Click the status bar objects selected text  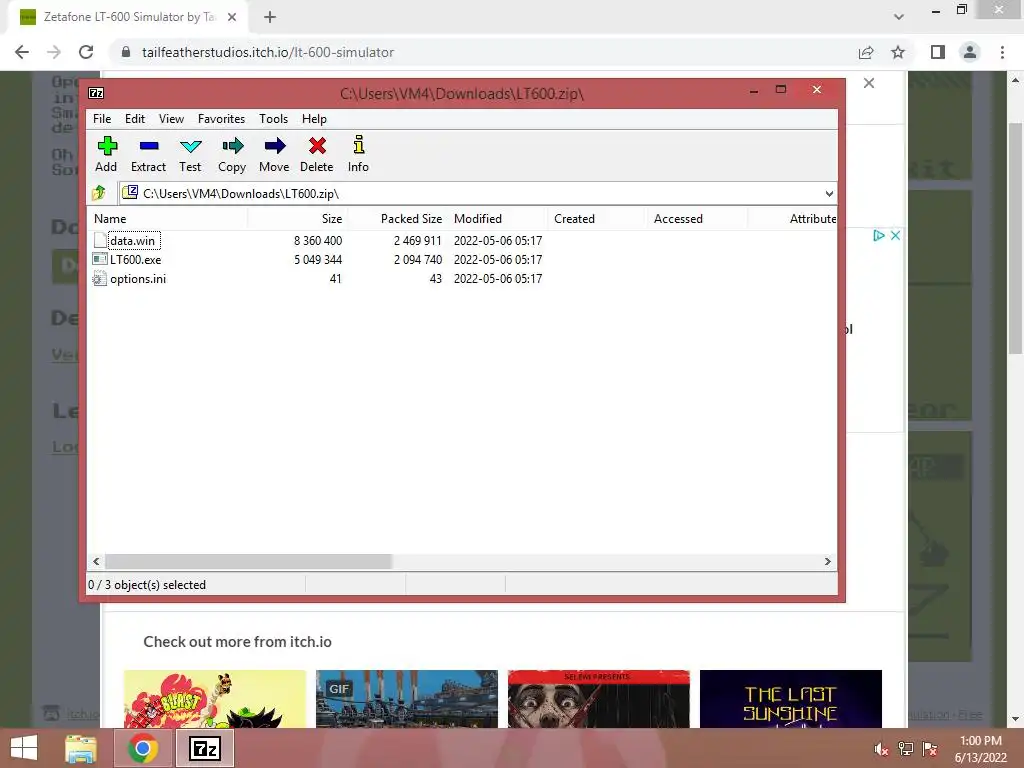pos(147,584)
